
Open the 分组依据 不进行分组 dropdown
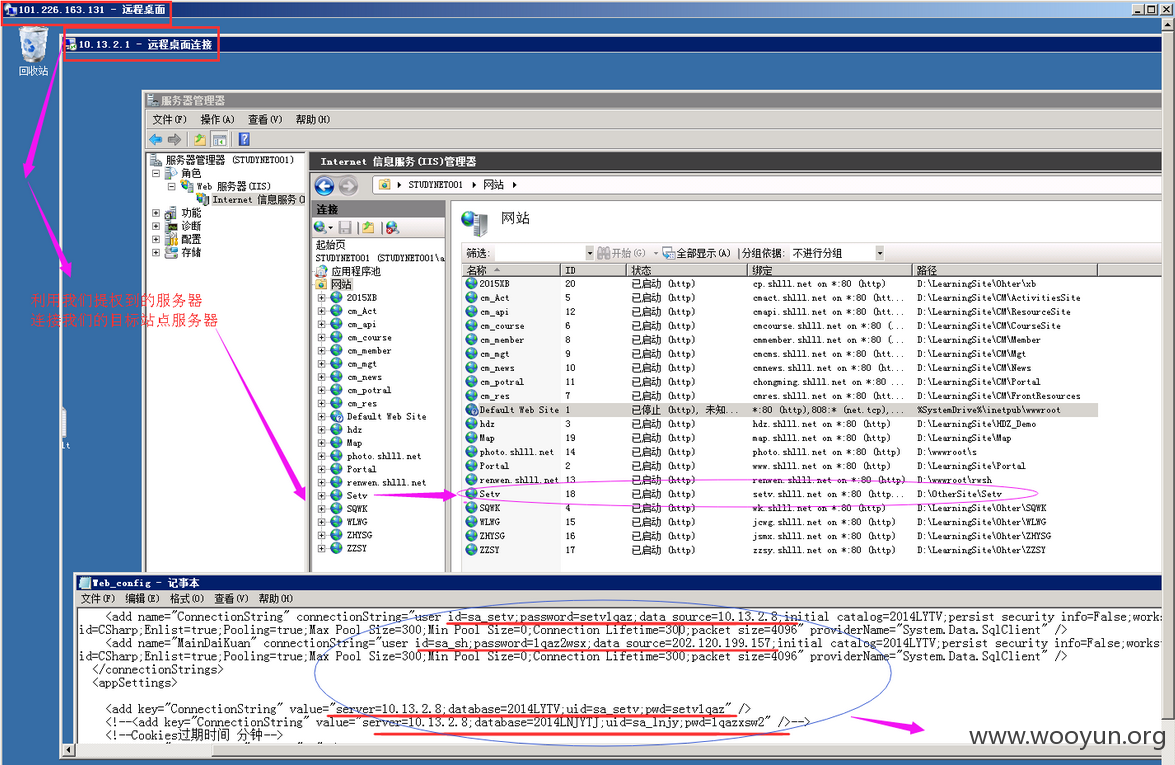point(880,253)
